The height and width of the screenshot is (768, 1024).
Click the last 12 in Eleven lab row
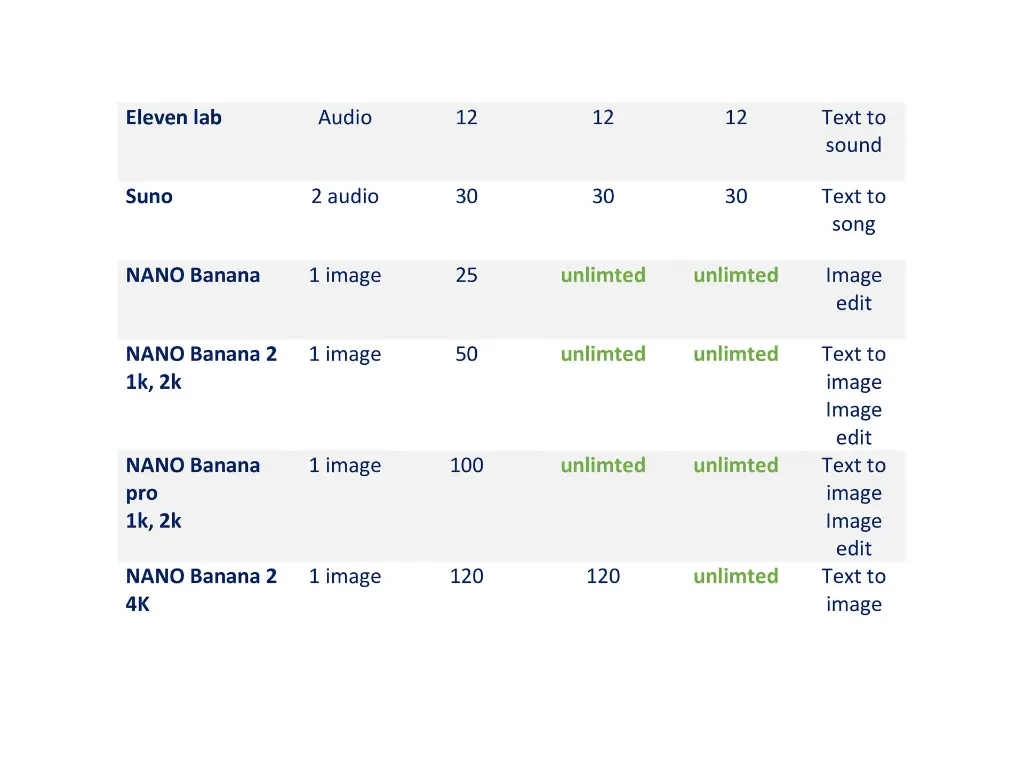click(x=736, y=118)
